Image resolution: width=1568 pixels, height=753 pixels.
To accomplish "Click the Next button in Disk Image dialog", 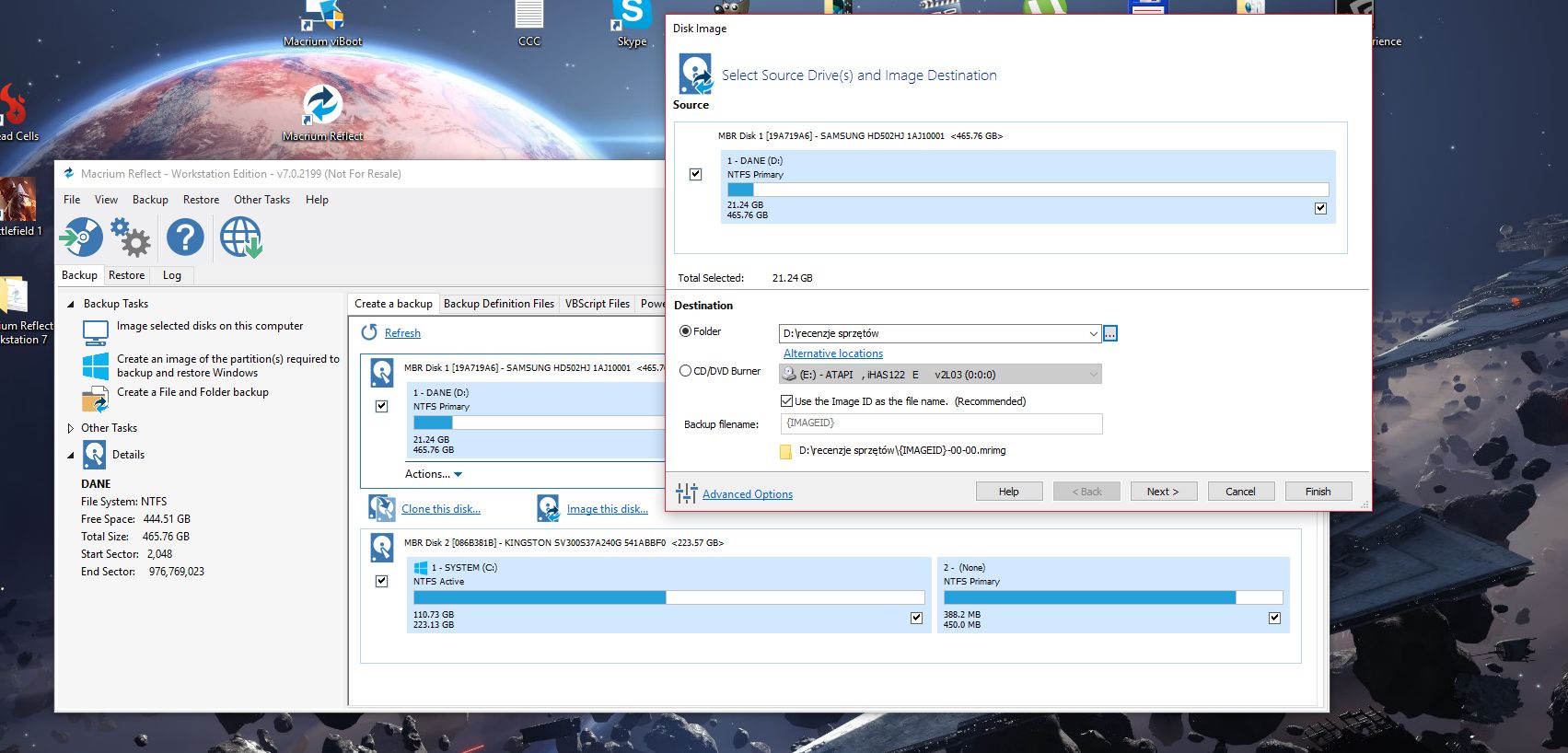I will click(1163, 492).
